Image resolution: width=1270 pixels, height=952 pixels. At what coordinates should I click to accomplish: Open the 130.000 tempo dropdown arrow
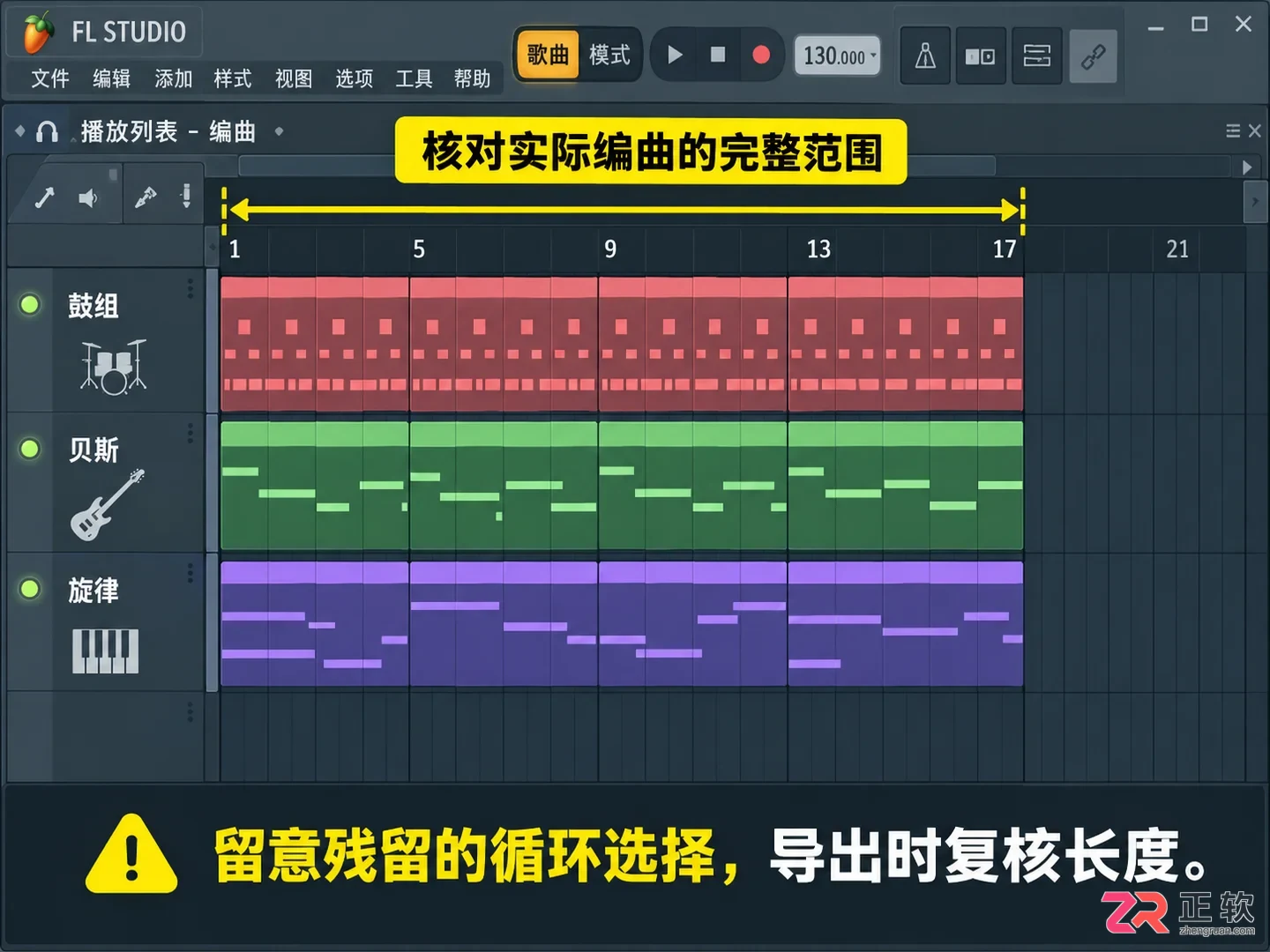pyautogui.click(x=873, y=55)
